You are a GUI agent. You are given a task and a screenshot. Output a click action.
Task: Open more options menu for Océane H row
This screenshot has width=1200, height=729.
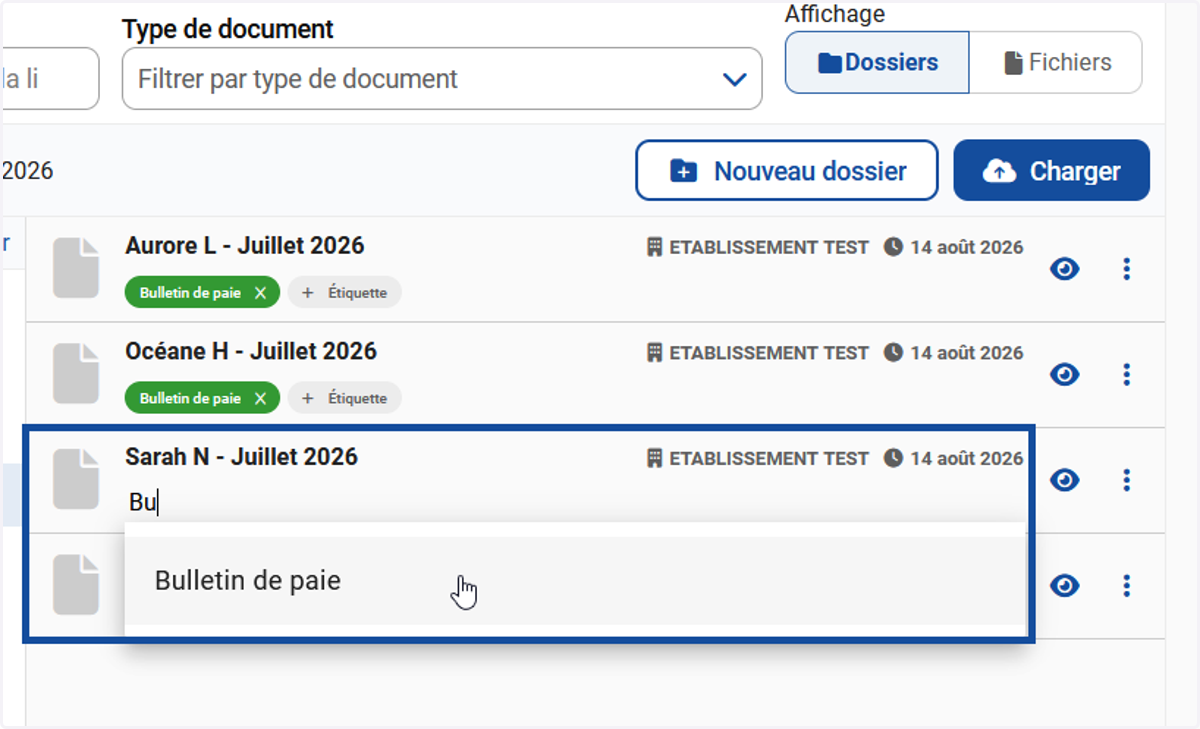point(1127,375)
